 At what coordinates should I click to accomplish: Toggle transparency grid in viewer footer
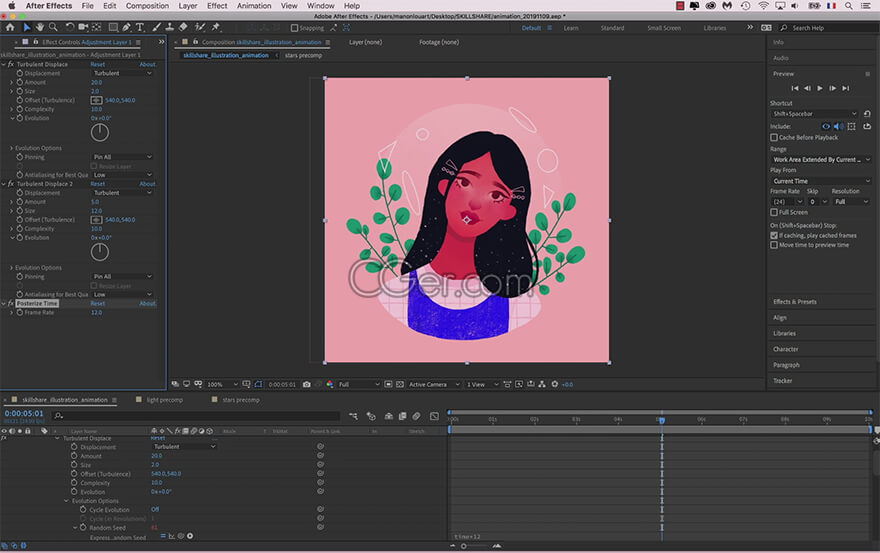[400, 385]
